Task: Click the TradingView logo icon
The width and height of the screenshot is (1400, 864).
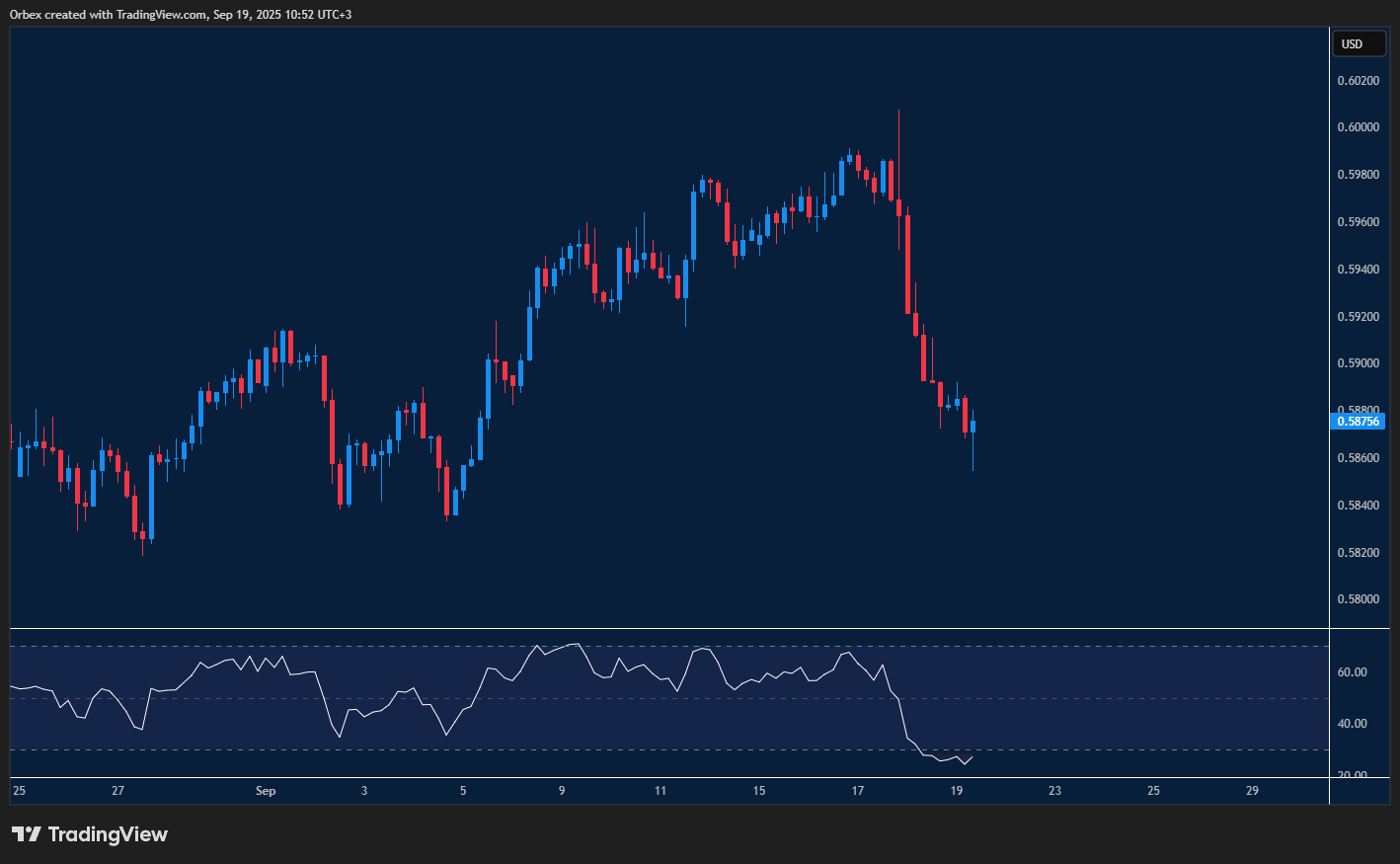Action: tap(27, 834)
